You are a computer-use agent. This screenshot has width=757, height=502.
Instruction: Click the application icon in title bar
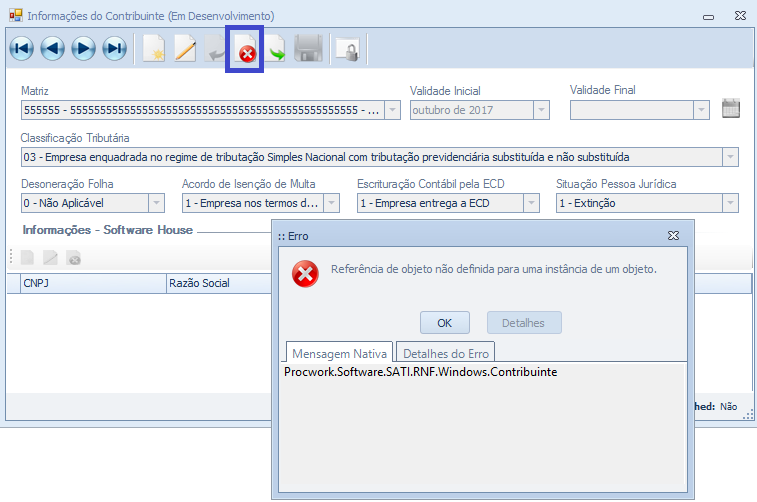[16, 15]
